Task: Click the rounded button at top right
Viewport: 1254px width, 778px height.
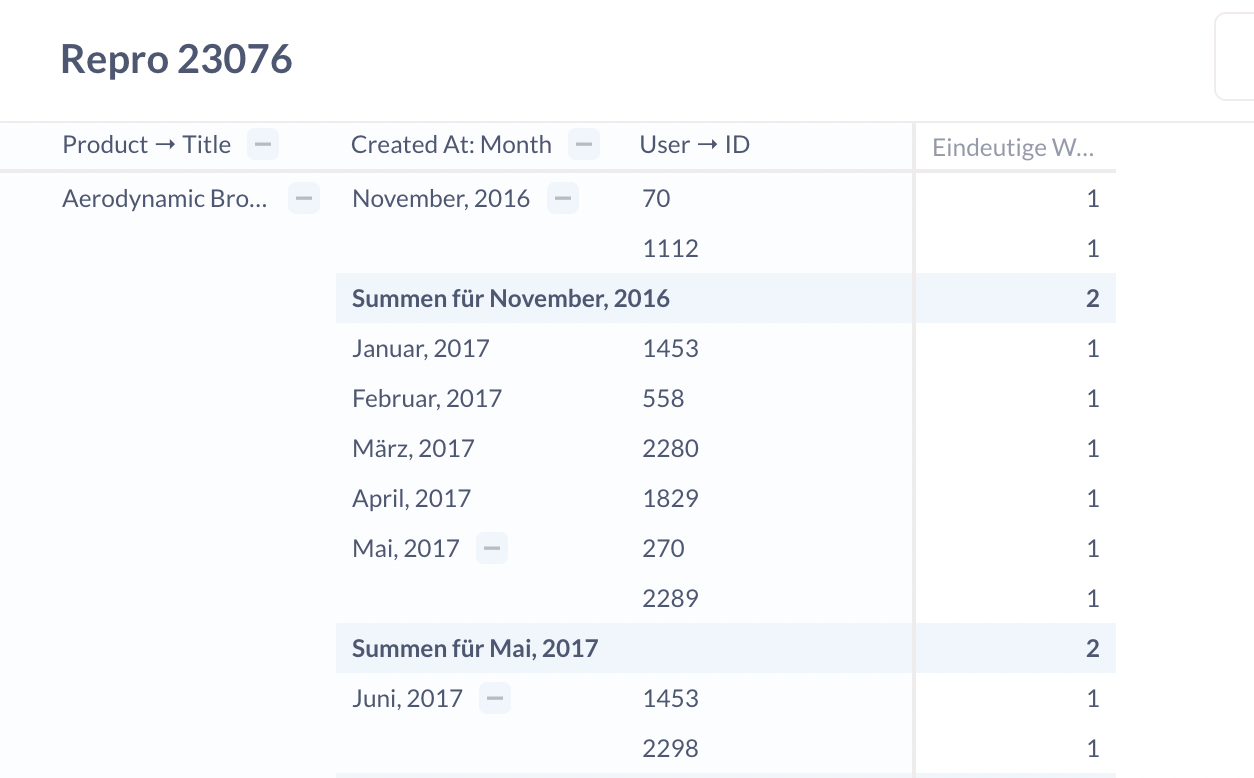Action: [x=1240, y=55]
